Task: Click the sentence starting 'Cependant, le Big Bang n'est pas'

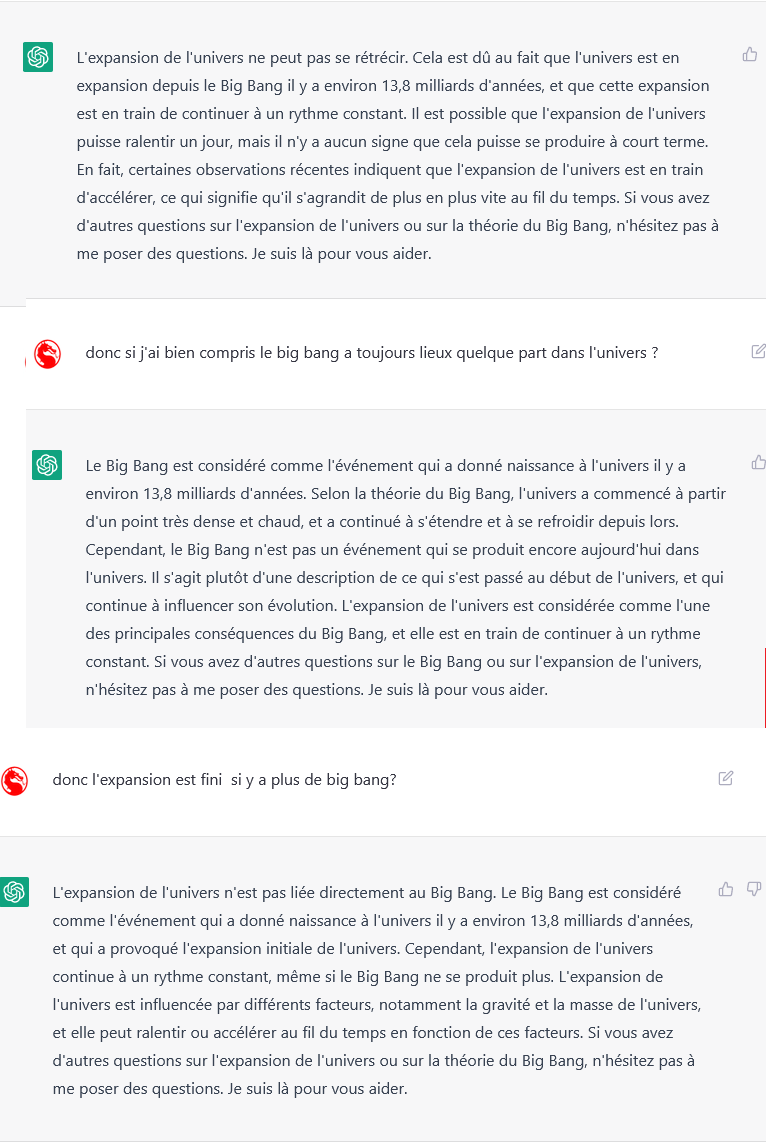Action: point(393,550)
